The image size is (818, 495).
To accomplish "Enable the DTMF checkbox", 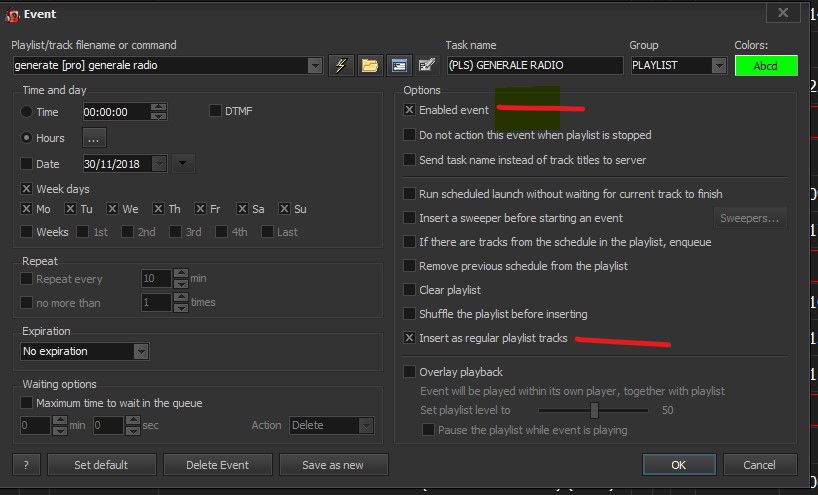I will [215, 111].
